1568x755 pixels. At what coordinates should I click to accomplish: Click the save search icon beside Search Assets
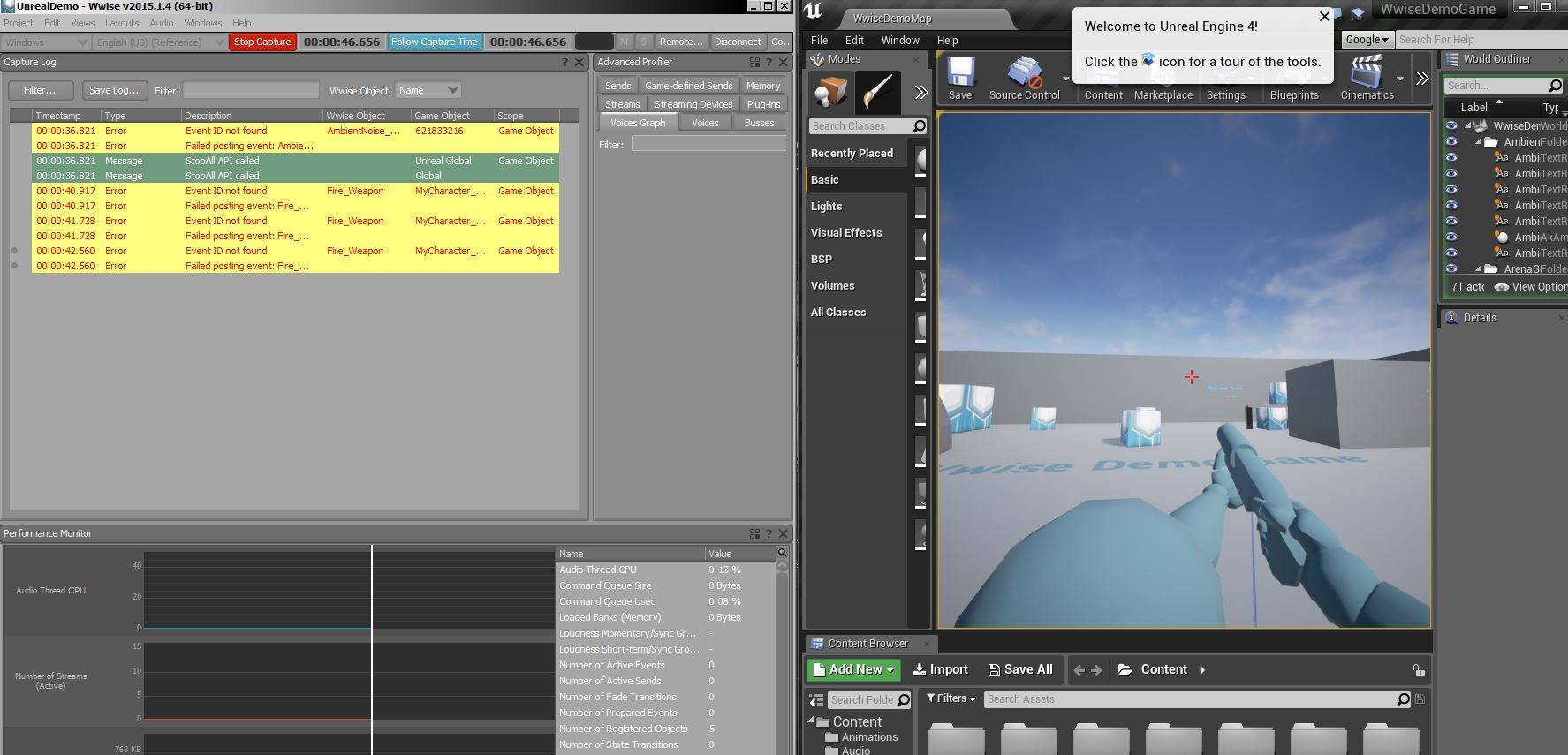coord(1420,699)
